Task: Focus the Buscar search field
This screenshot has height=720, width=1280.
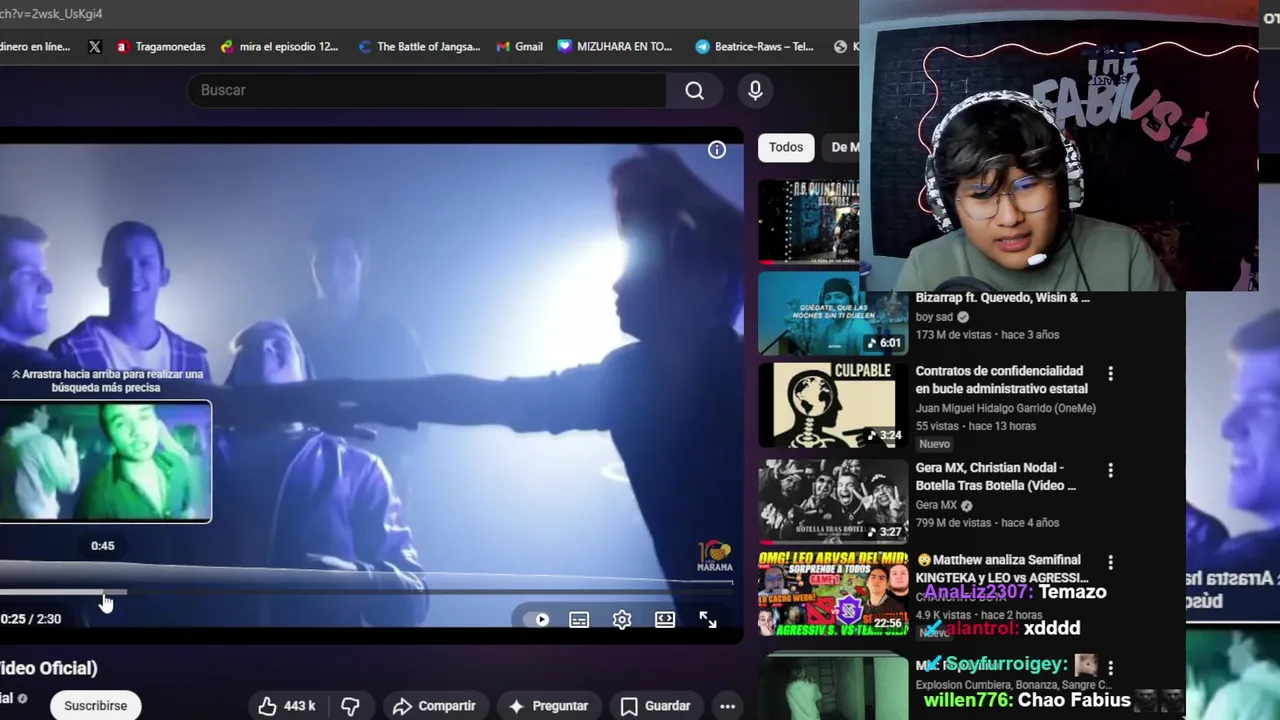Action: 426,90
